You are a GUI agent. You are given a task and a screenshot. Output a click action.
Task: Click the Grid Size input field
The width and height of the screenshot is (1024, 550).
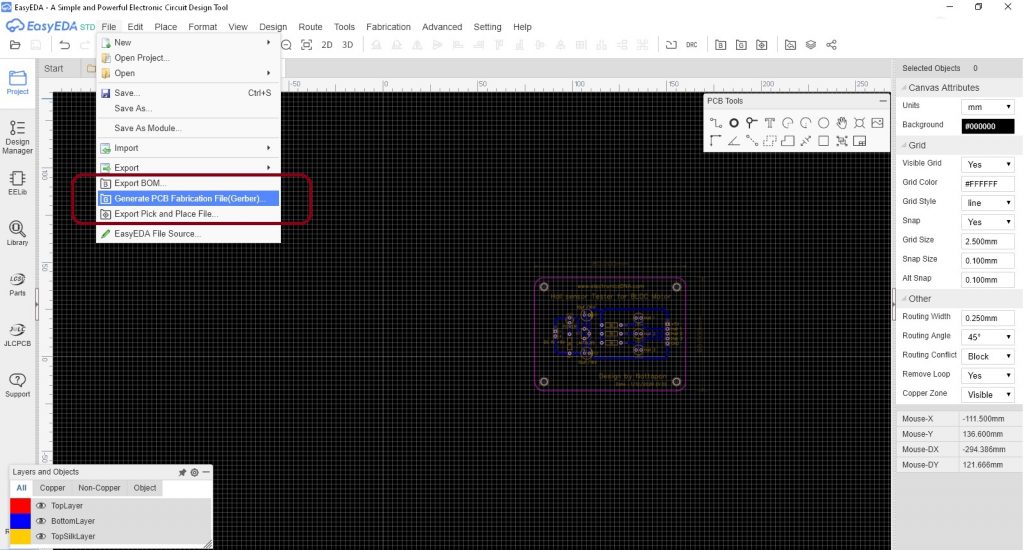988,241
